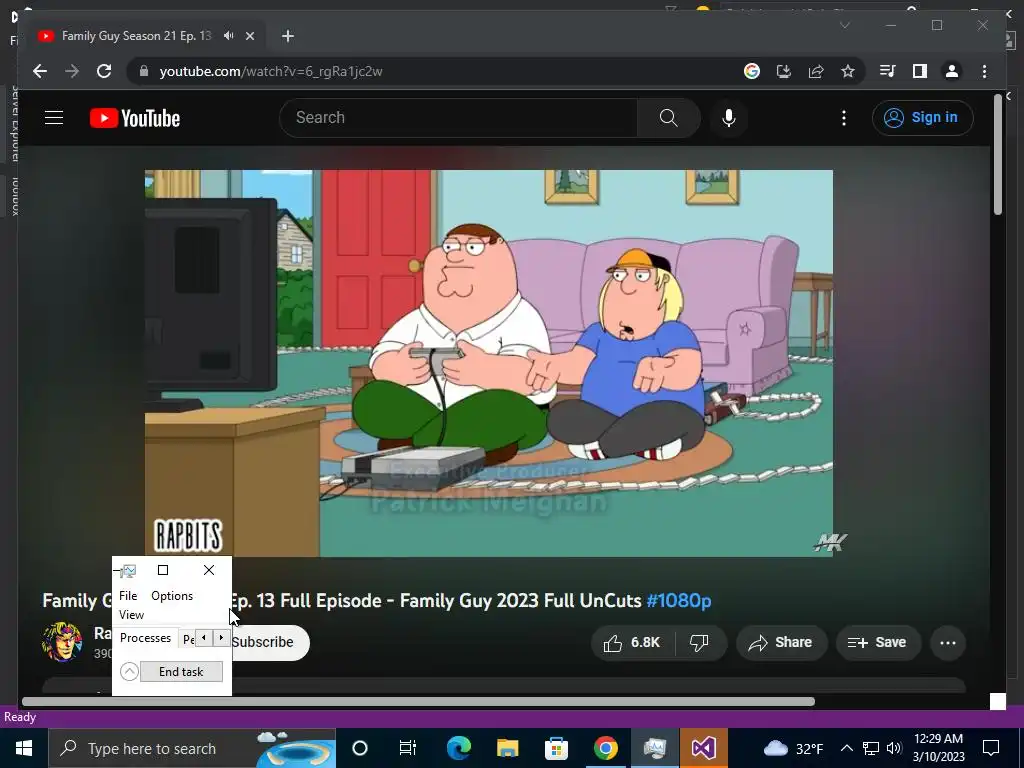1024x768 pixels.
Task: Click the forward navigation arrow
Action: pos(72,71)
